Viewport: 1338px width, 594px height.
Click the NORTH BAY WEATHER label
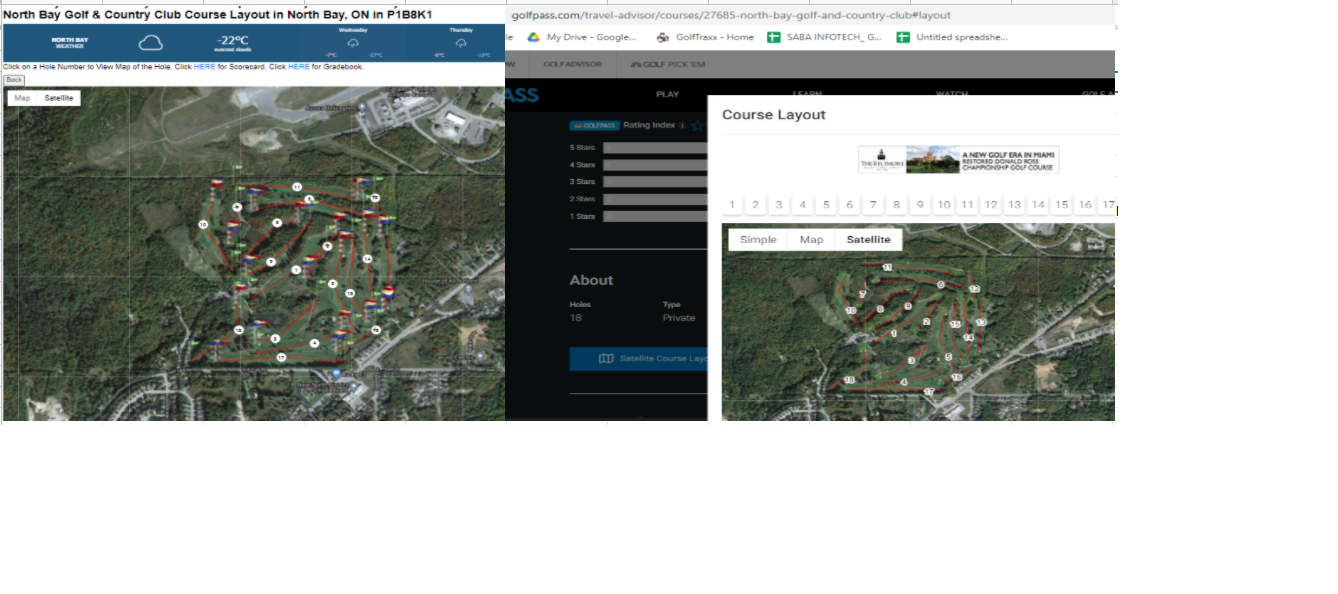[70, 43]
